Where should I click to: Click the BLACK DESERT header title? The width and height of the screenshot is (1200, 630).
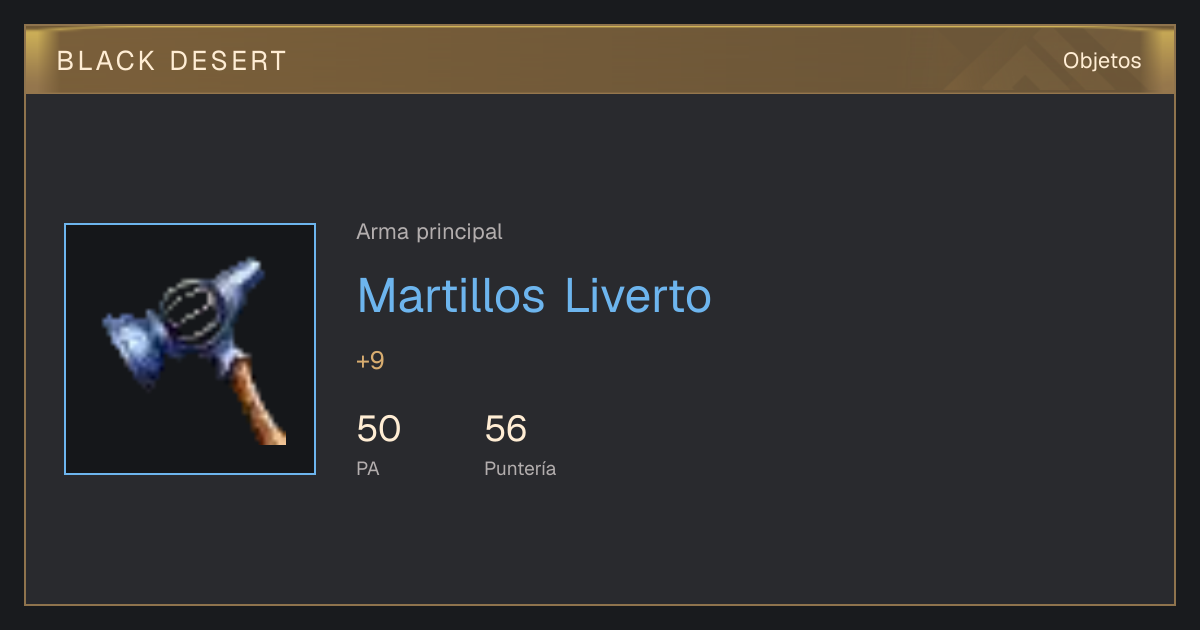[172, 61]
